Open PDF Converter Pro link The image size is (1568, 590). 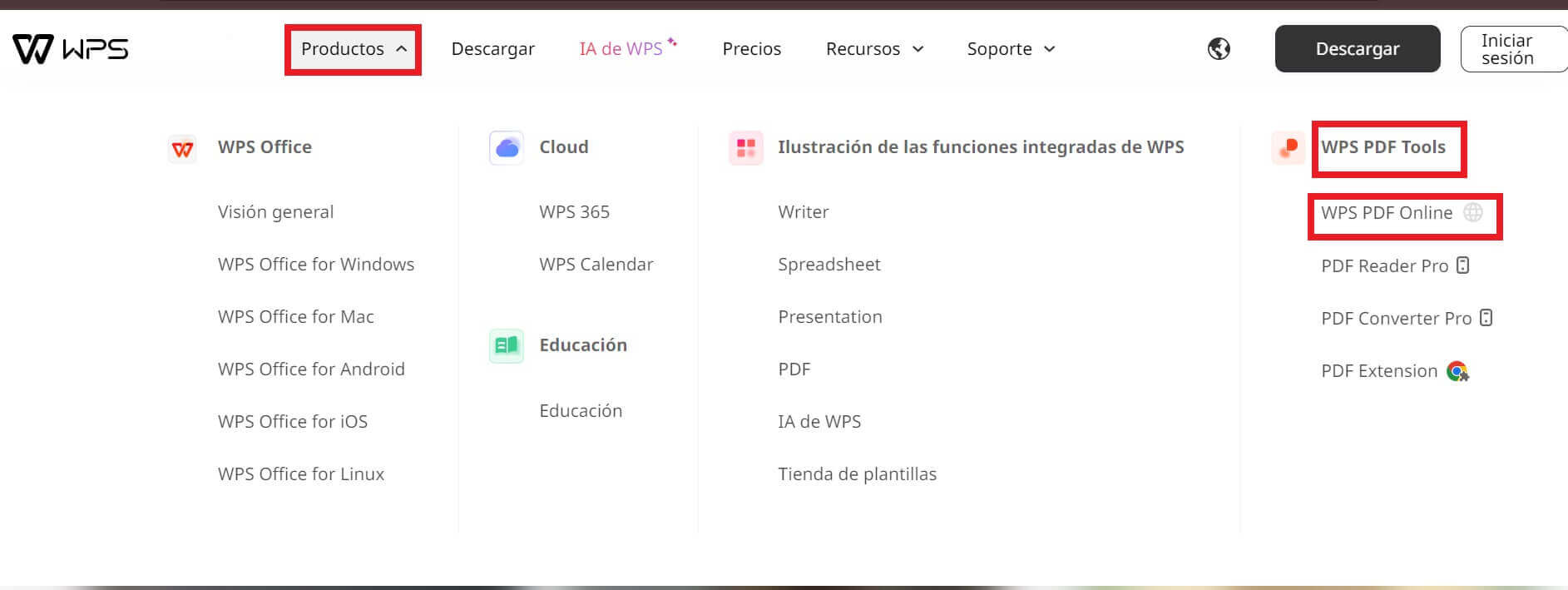click(x=1397, y=319)
